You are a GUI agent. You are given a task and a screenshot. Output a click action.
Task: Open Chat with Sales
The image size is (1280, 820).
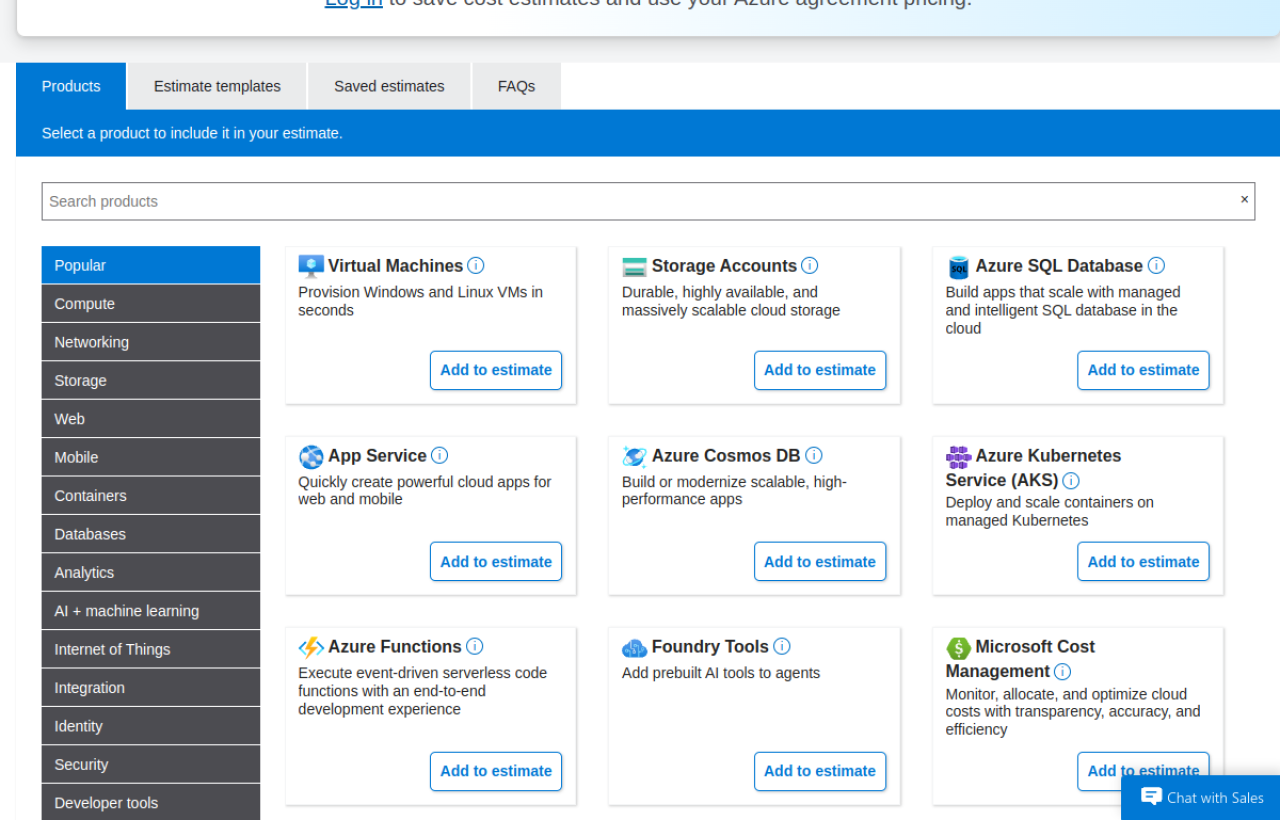(x=1200, y=797)
